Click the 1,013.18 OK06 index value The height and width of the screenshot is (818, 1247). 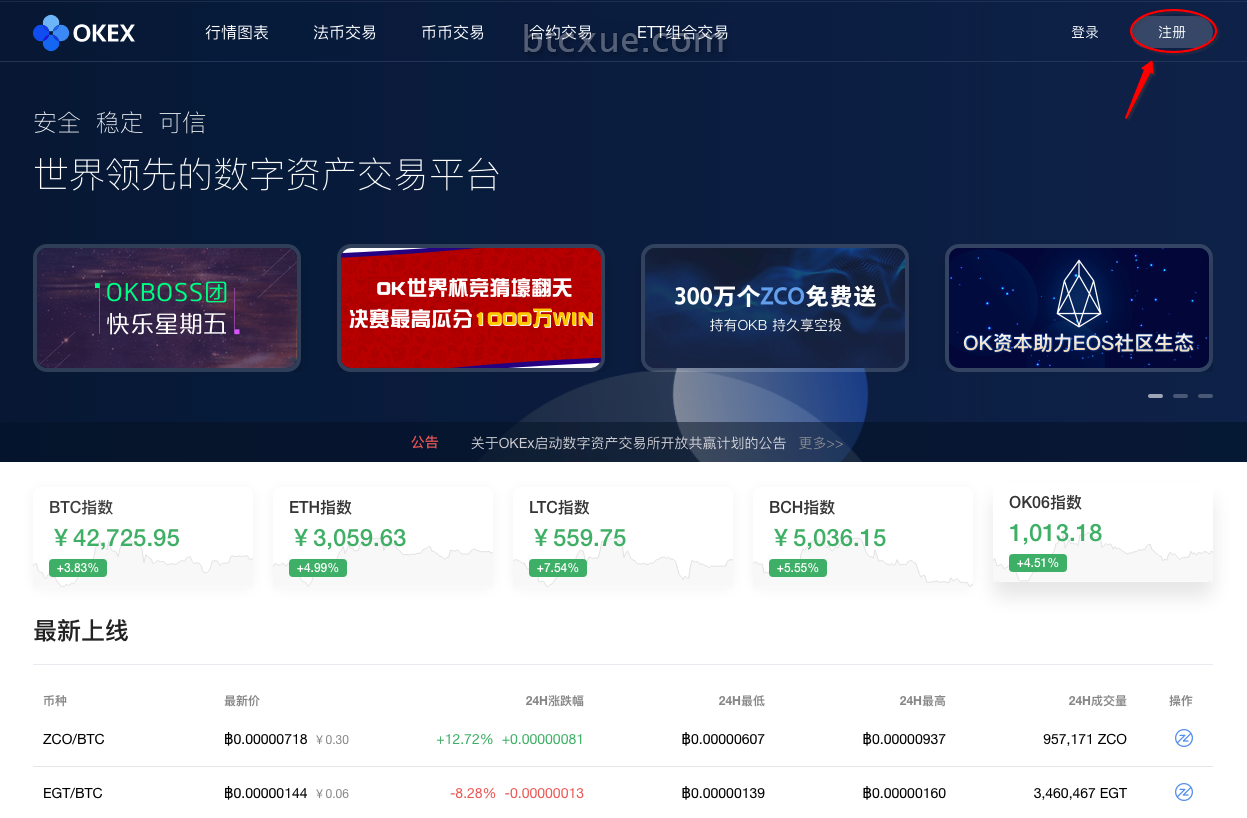click(1055, 533)
